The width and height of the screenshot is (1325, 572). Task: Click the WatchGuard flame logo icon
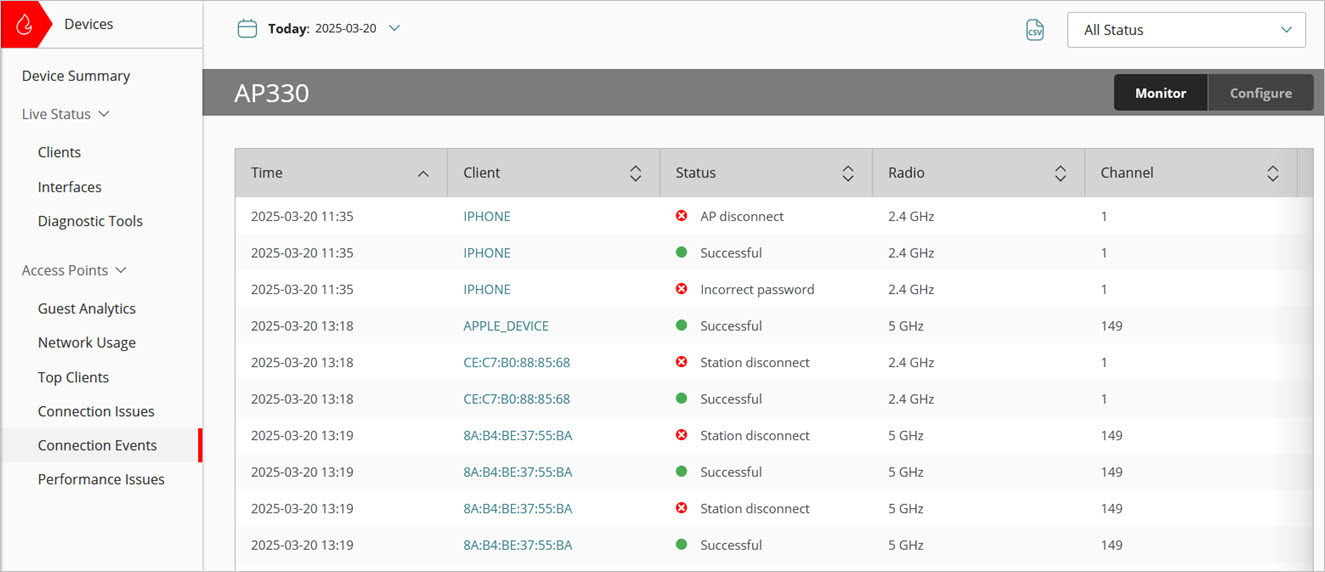24,25
